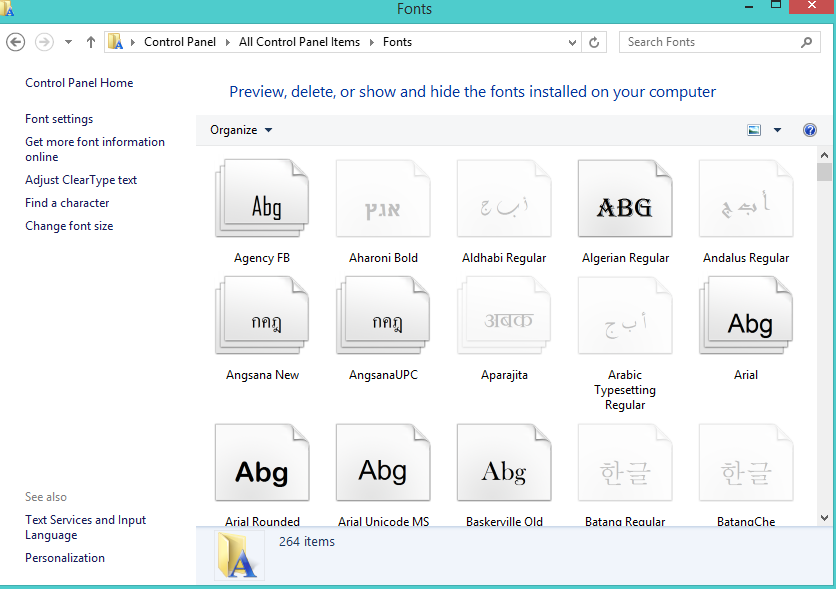Viewport: 836px width, 589px height.
Task: Select the Andalus Regular font icon
Action: [x=746, y=198]
